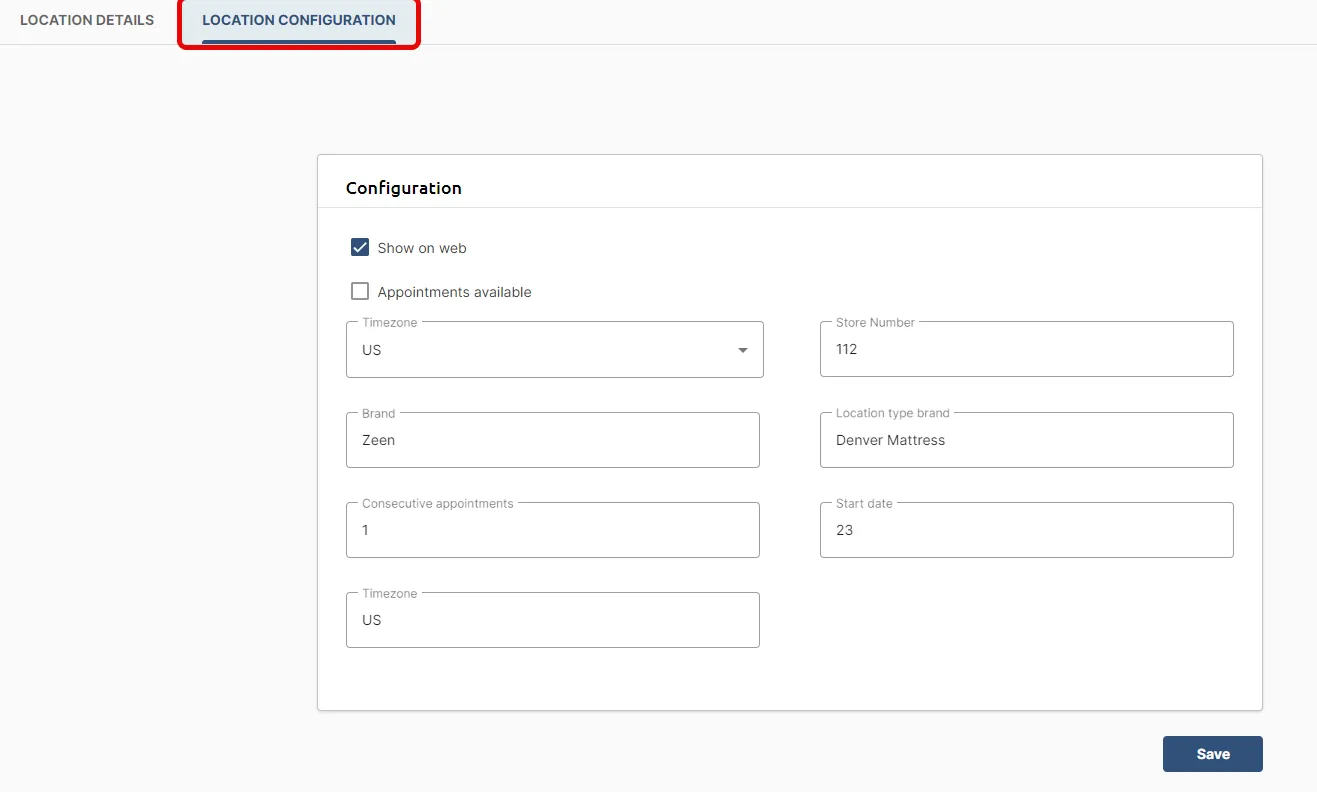Image resolution: width=1317 pixels, height=792 pixels.
Task: Click the 'Start date' floating label
Action: [864, 503]
